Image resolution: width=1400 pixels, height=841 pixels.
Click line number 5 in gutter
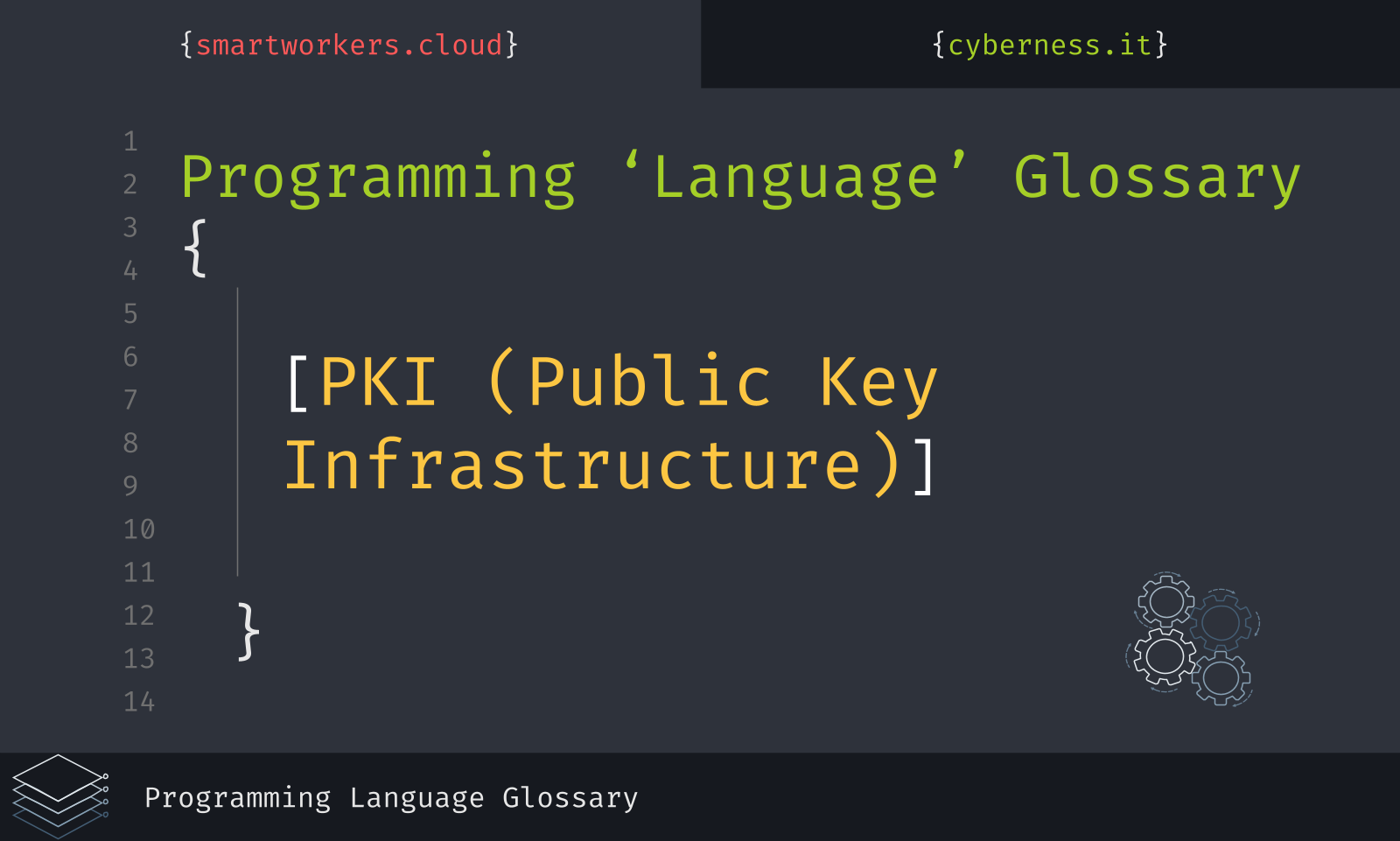pyautogui.click(x=130, y=313)
